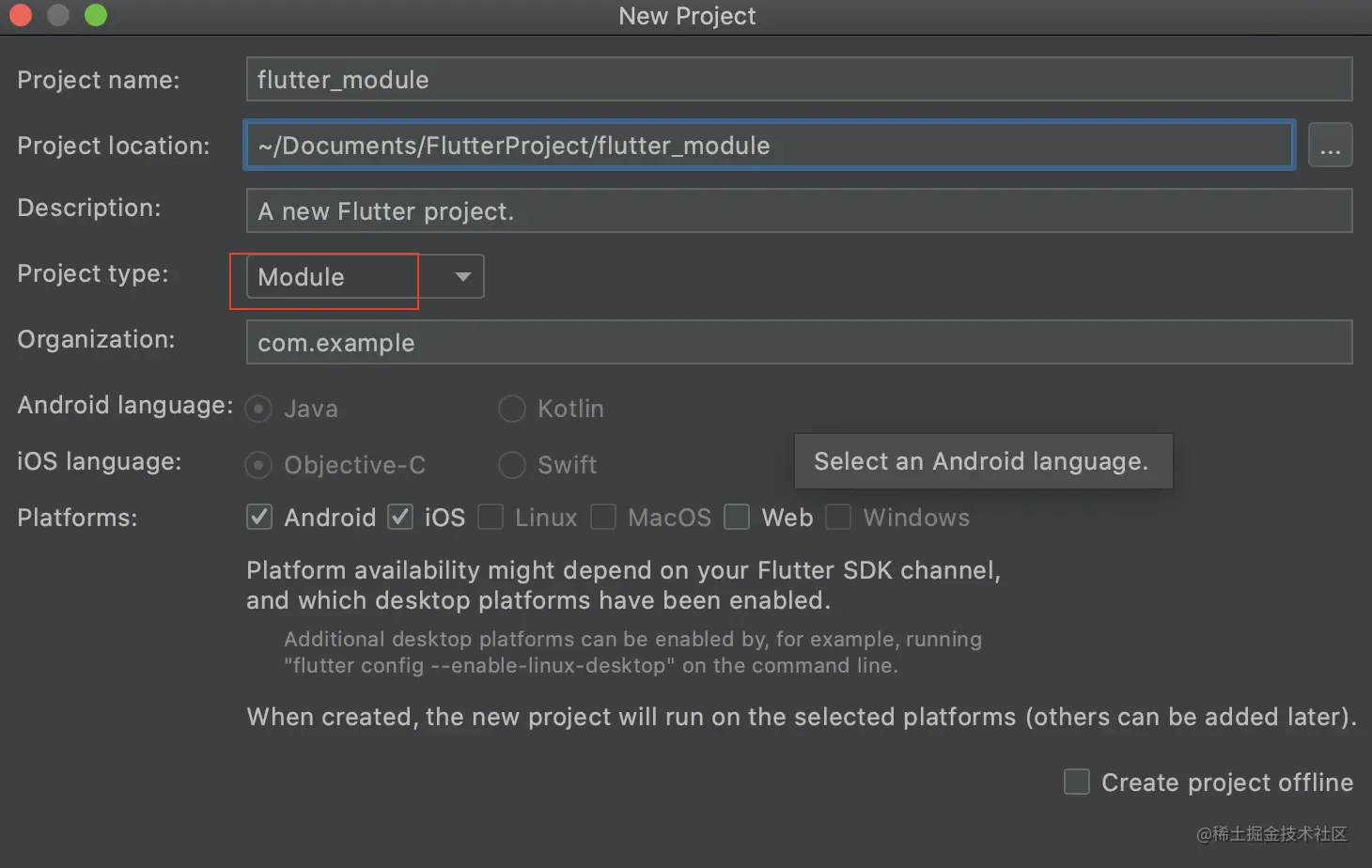Enable the MacOS platform
This screenshot has height=868, width=1372.
[x=603, y=517]
